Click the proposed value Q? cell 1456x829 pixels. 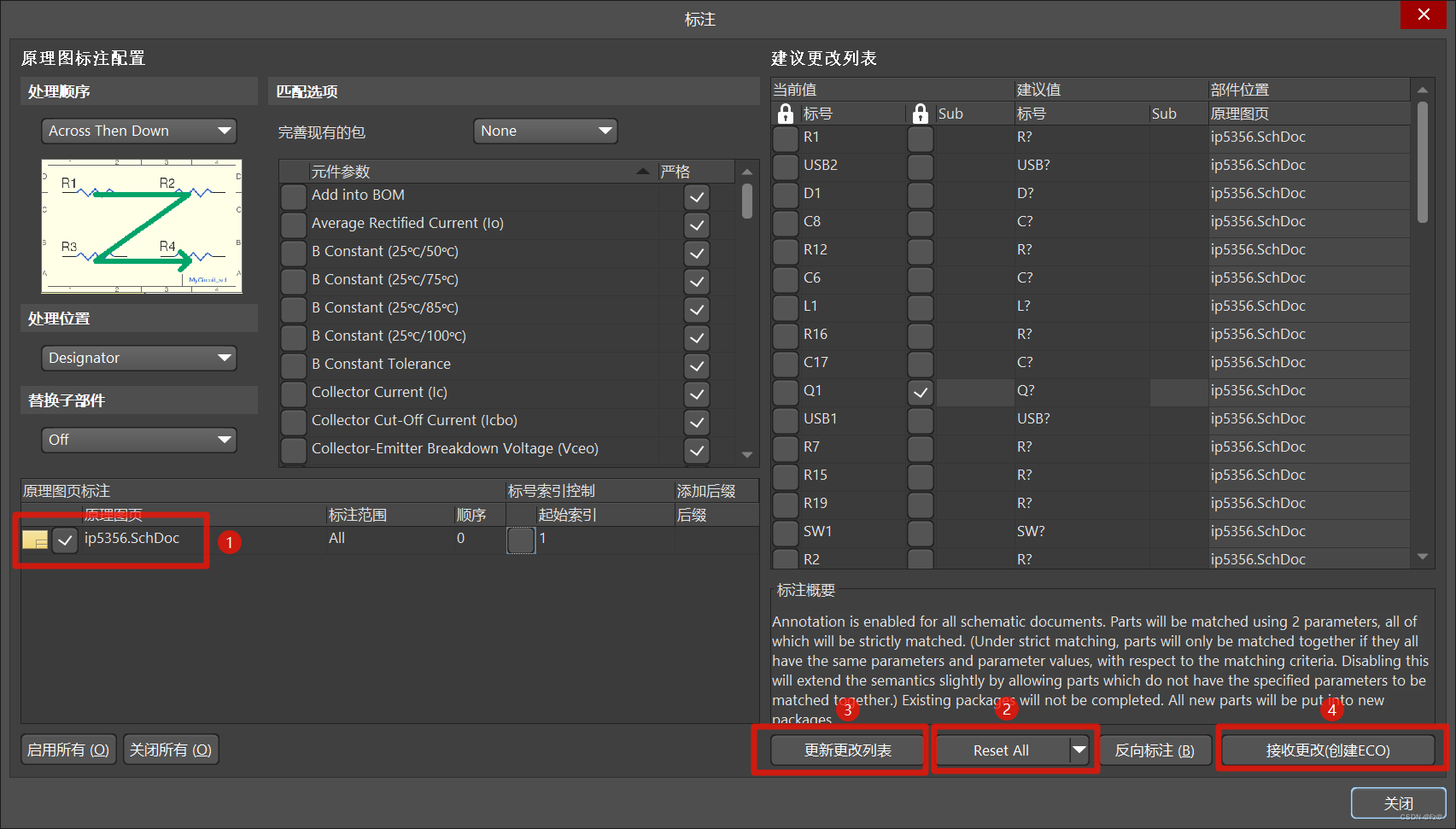[1081, 391]
